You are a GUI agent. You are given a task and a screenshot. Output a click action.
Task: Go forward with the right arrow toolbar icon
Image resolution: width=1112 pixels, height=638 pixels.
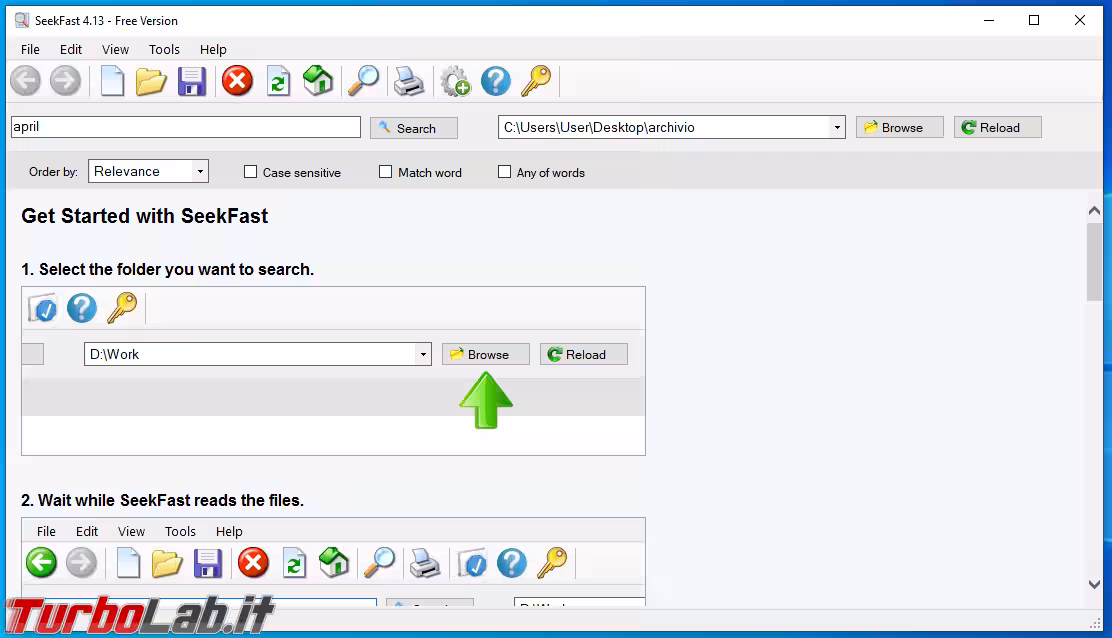tap(65, 81)
